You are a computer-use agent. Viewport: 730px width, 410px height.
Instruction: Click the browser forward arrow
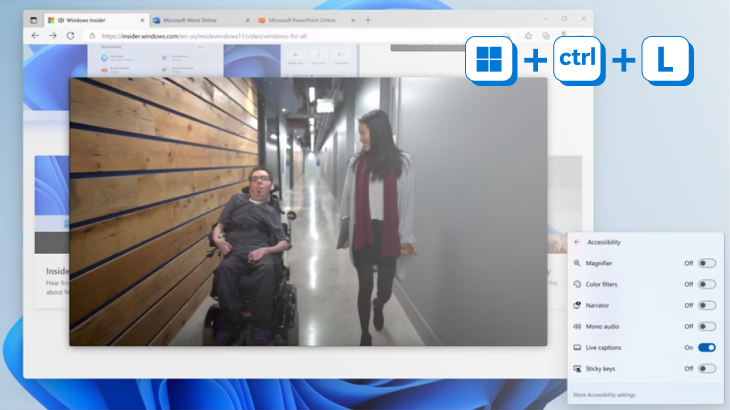pos(53,36)
